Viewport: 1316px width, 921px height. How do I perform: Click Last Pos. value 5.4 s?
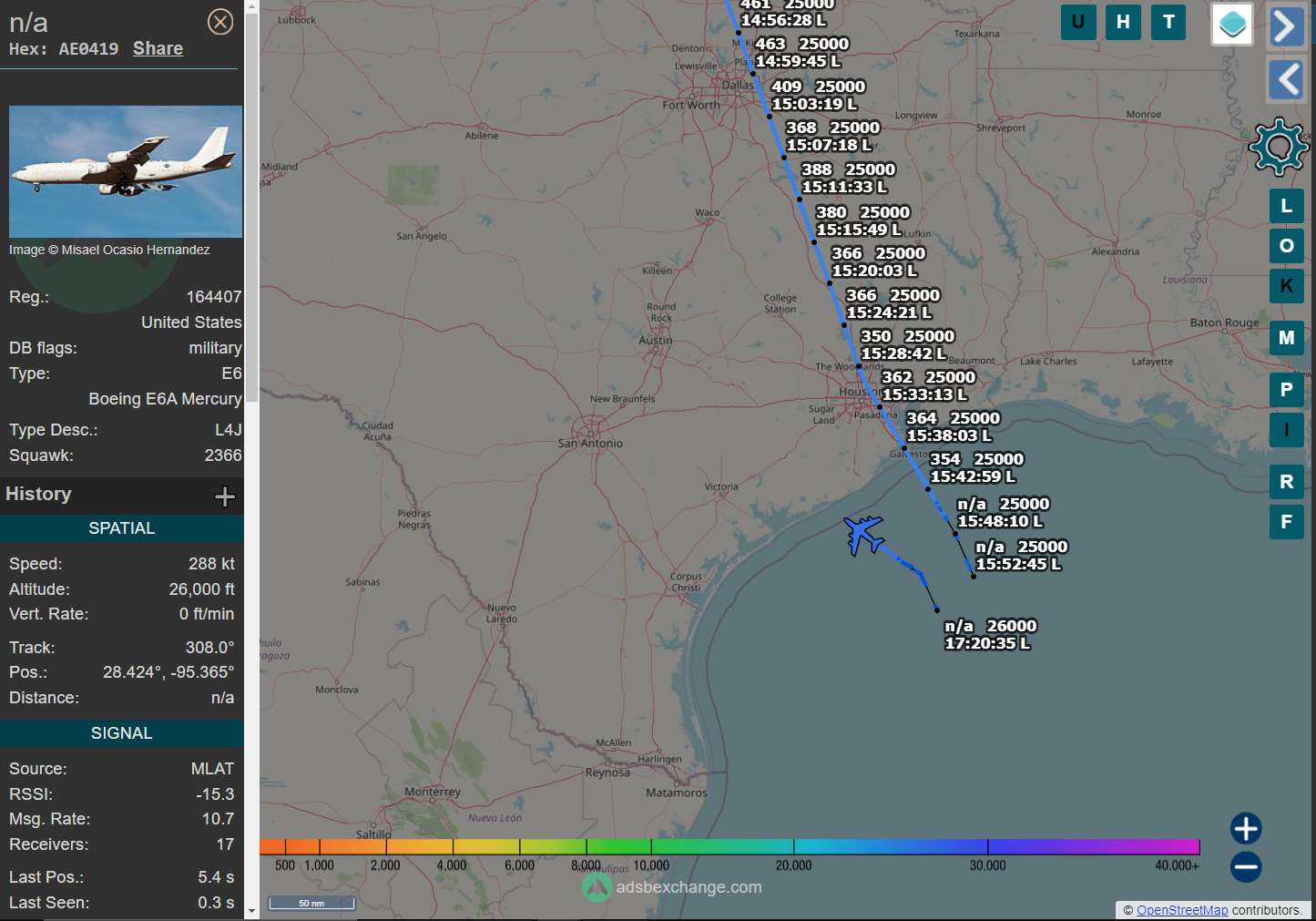(216, 877)
